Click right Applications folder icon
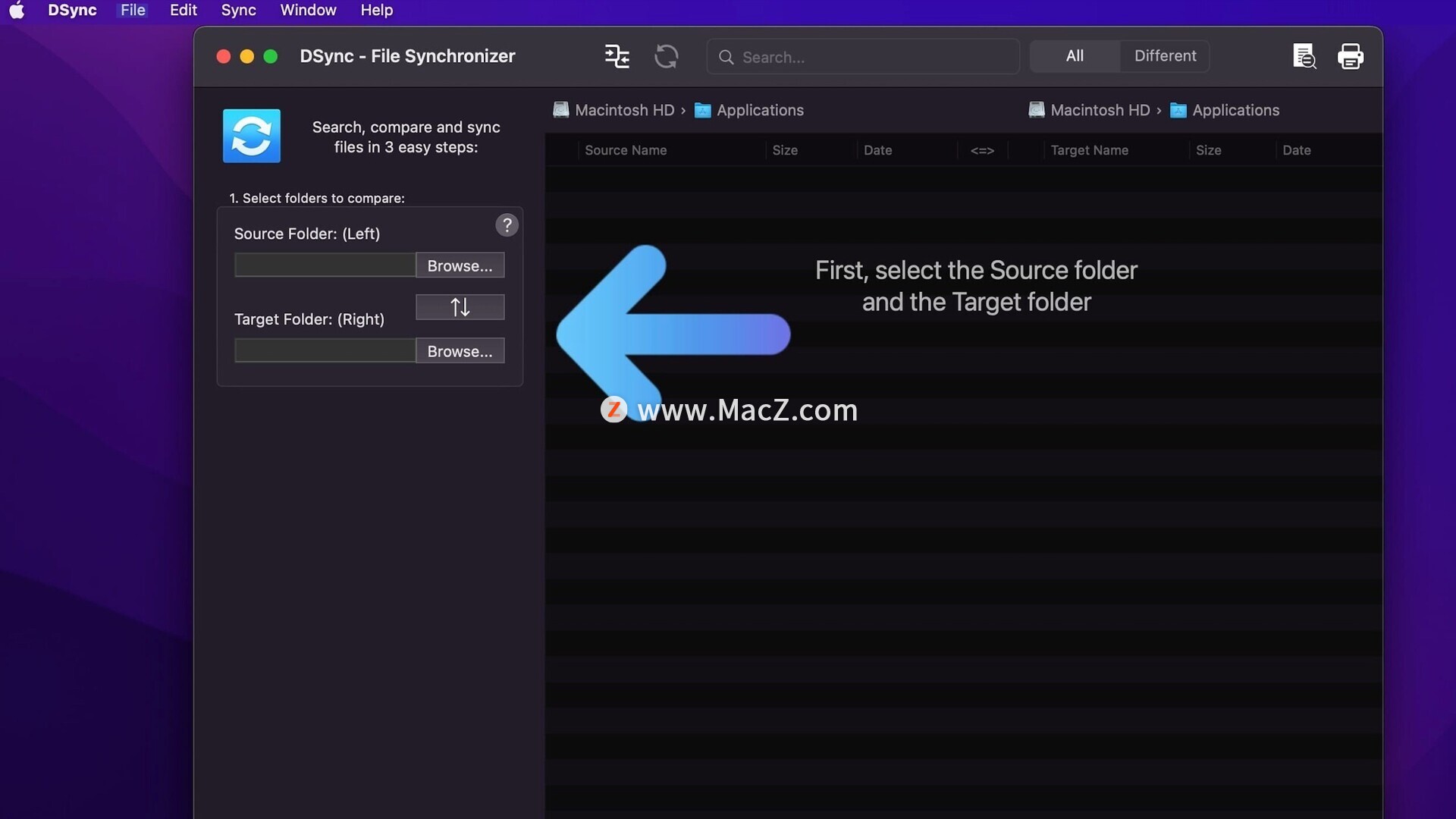The image size is (1456, 819). click(x=1178, y=111)
